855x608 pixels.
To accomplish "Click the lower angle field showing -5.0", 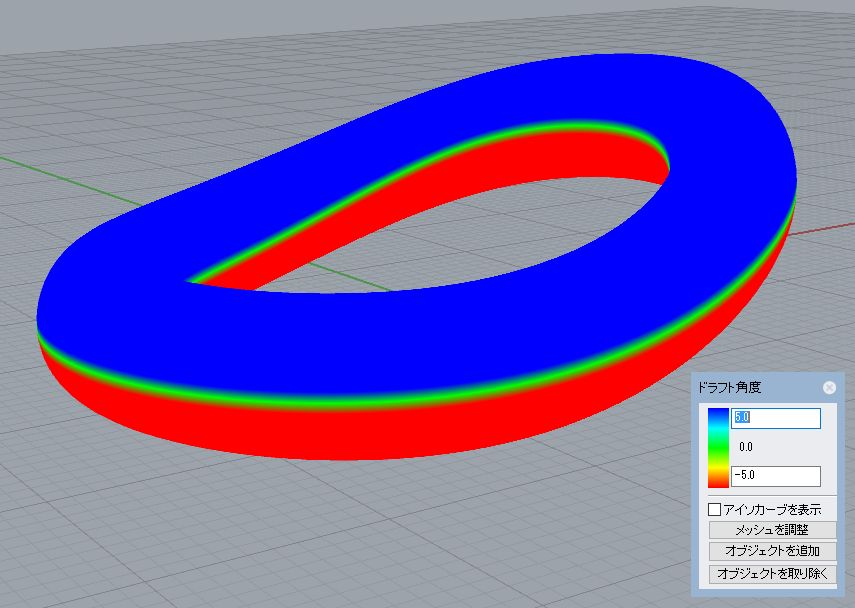I will (777, 476).
